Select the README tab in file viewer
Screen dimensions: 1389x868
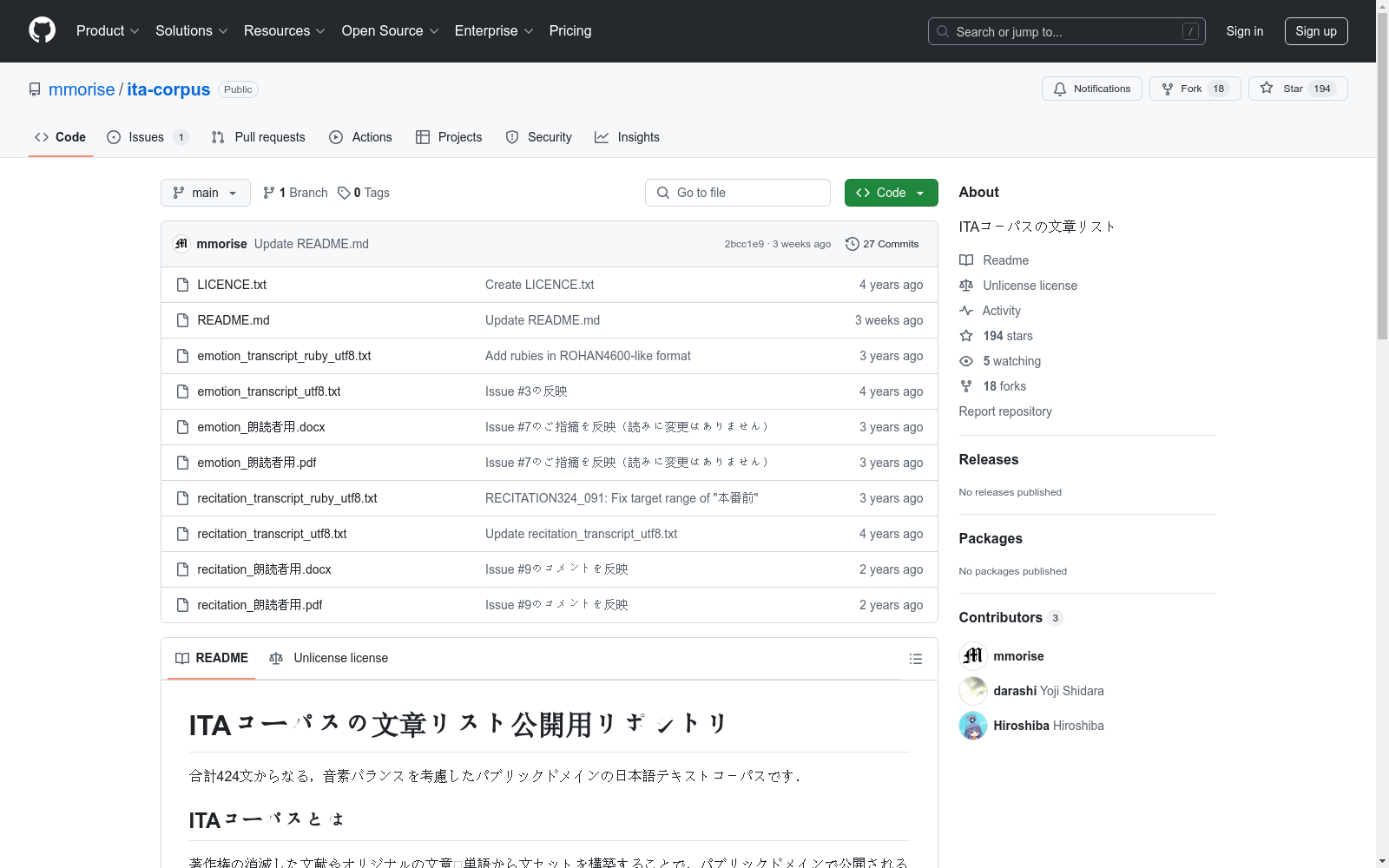coord(212,658)
